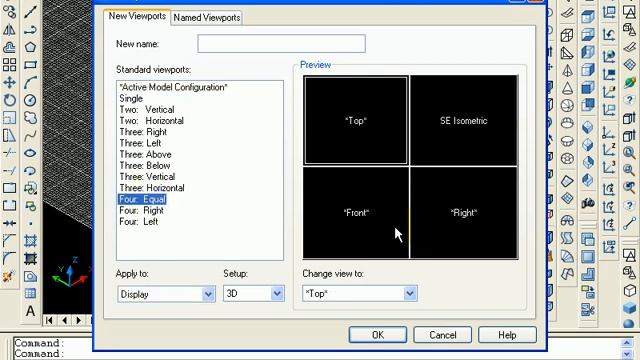Select the Revision Cloud tool

coord(30,118)
